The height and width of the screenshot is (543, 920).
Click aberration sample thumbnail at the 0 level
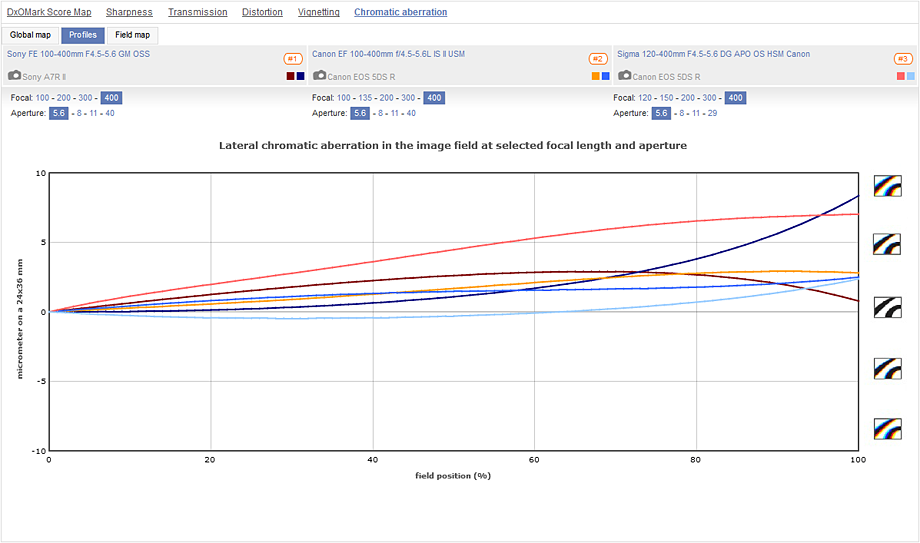click(888, 307)
